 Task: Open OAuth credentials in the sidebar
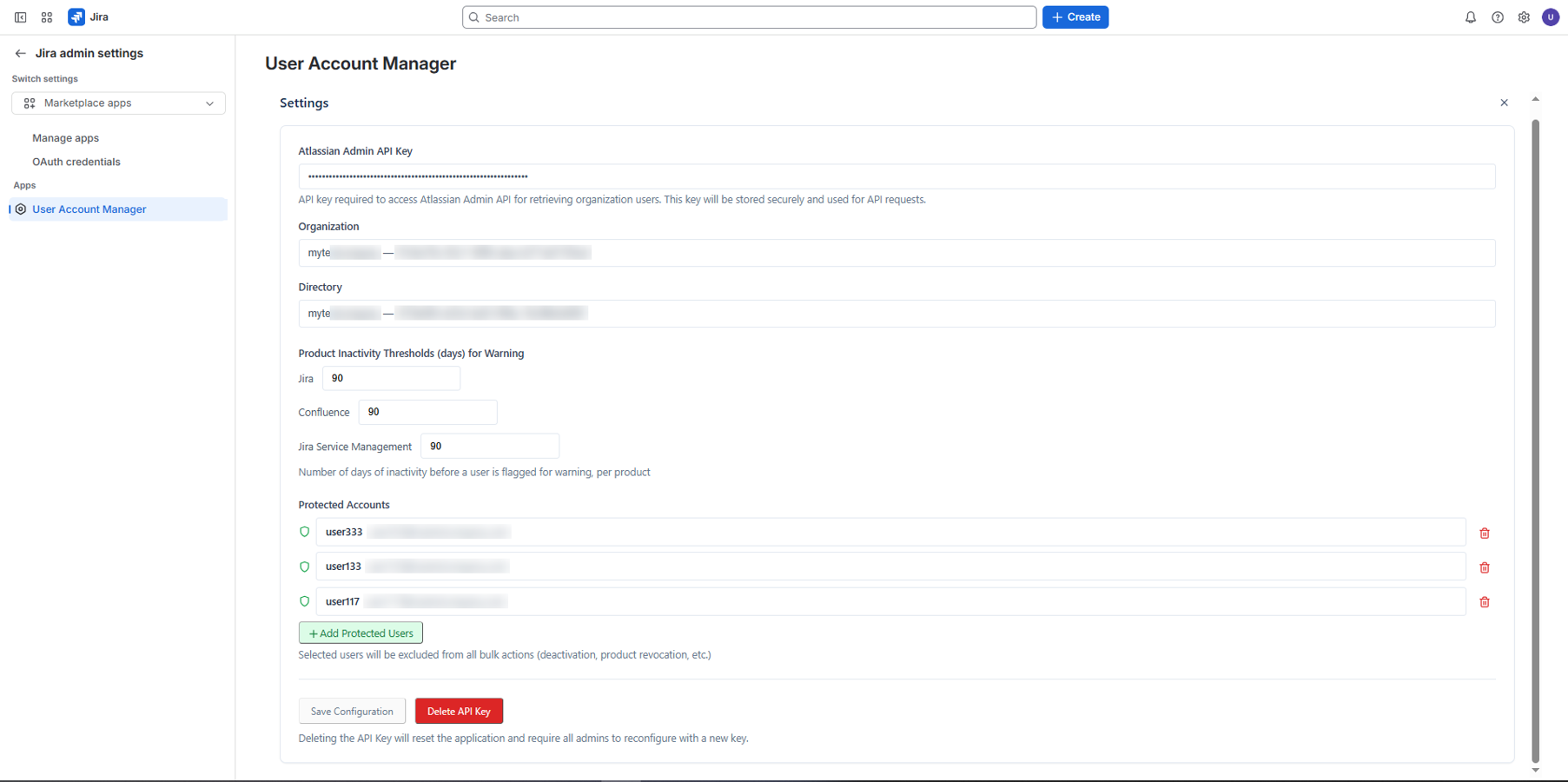[x=76, y=162]
